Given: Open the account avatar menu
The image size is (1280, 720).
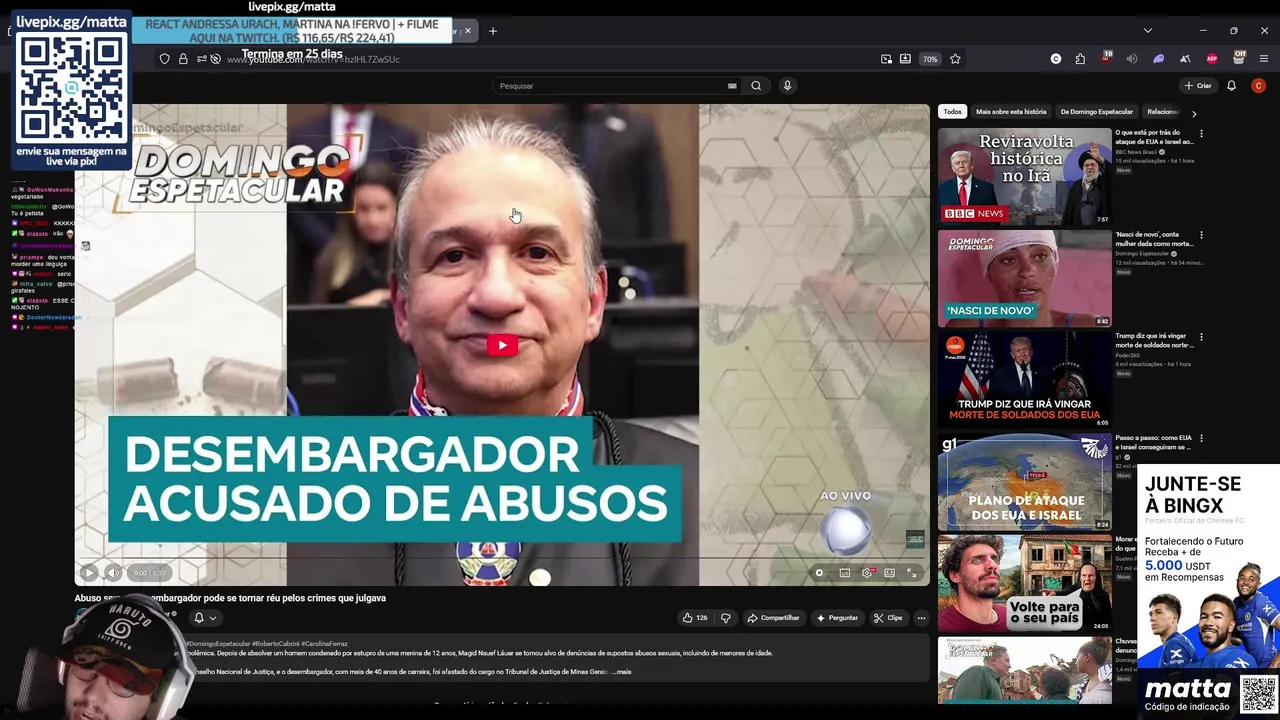Looking at the screenshot, I should pos(1258,86).
